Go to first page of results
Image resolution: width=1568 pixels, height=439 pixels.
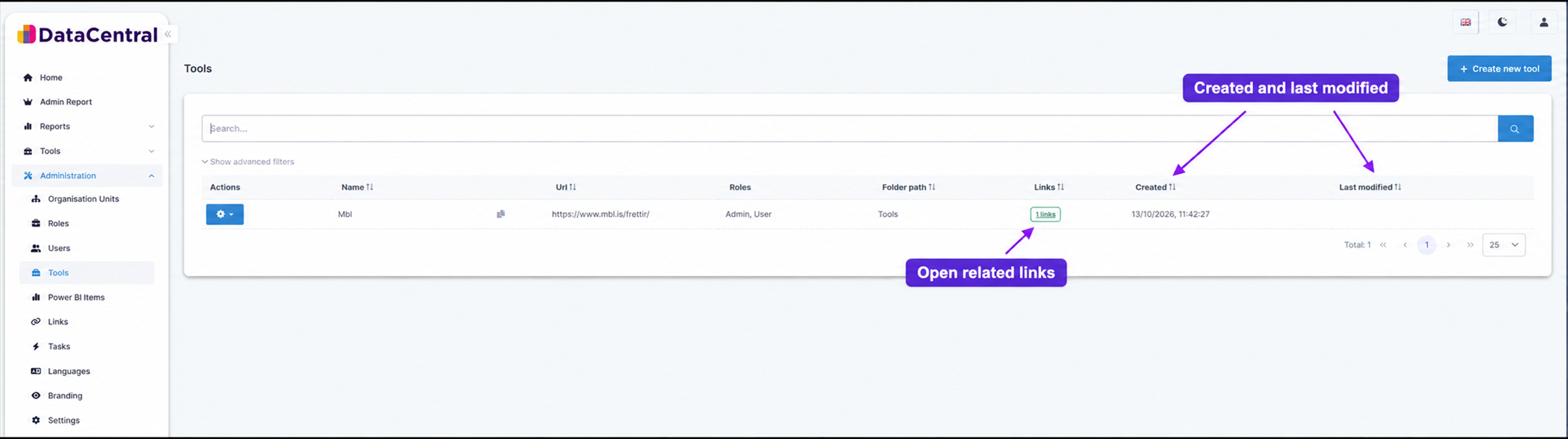[x=1383, y=245]
